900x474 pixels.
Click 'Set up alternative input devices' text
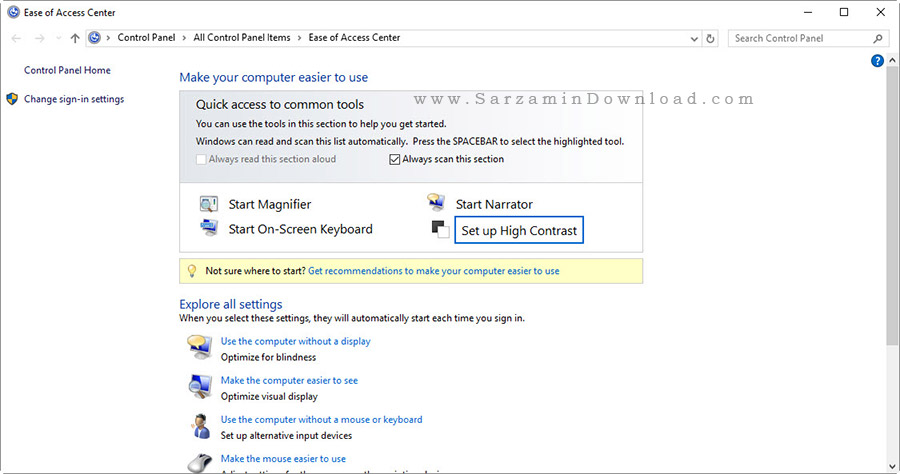286,436
